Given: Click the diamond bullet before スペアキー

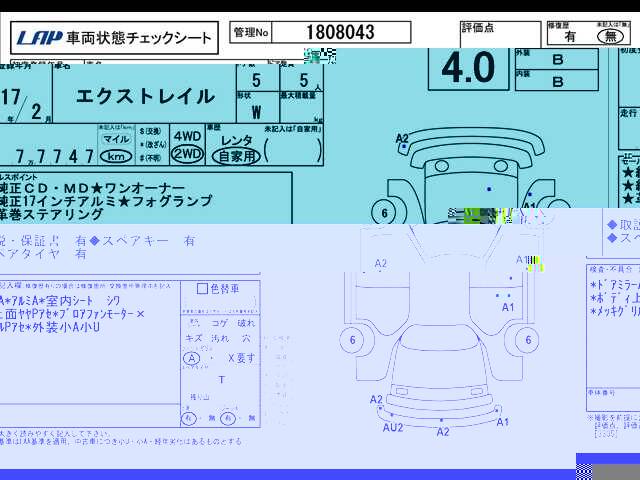Looking at the screenshot, I should 95,241.
